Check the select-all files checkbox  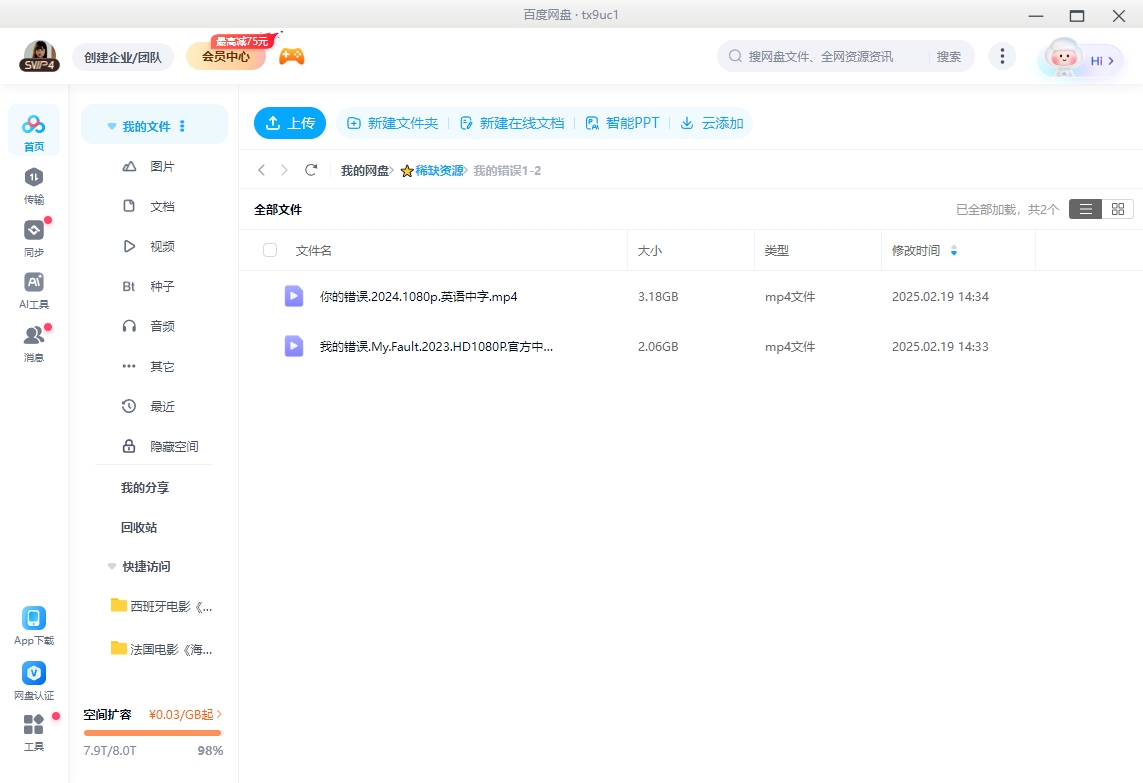tap(270, 250)
